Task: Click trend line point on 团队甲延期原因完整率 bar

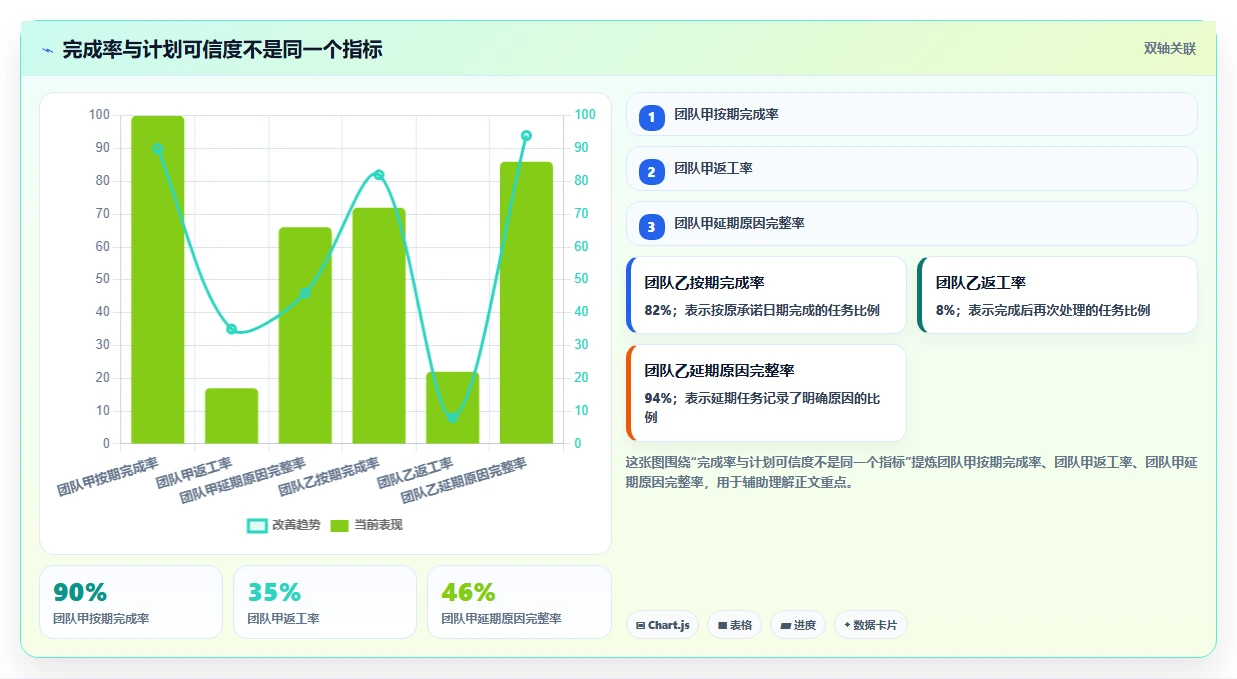Action: click(x=305, y=293)
